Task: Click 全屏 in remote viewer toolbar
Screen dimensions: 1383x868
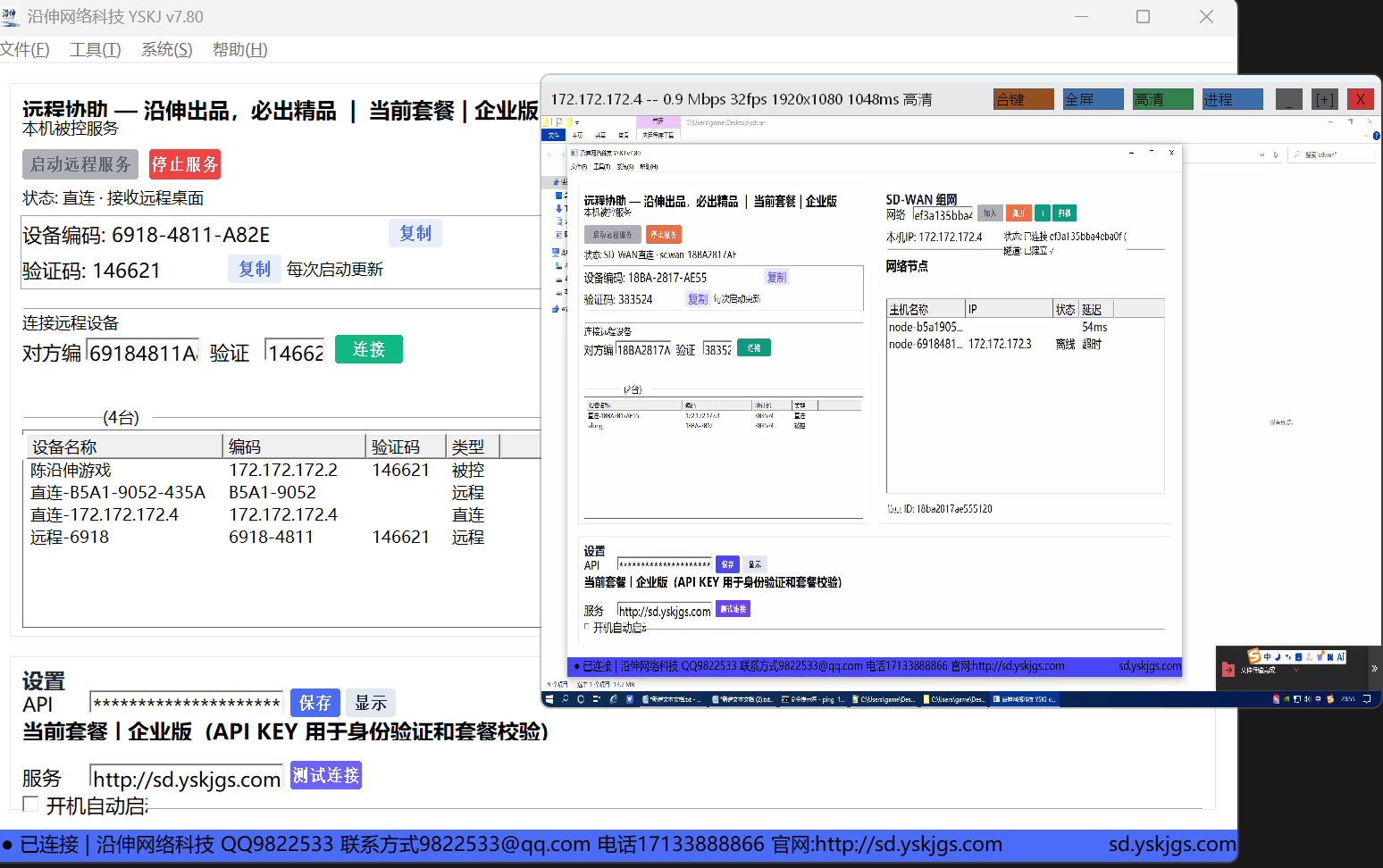Action: click(1094, 99)
